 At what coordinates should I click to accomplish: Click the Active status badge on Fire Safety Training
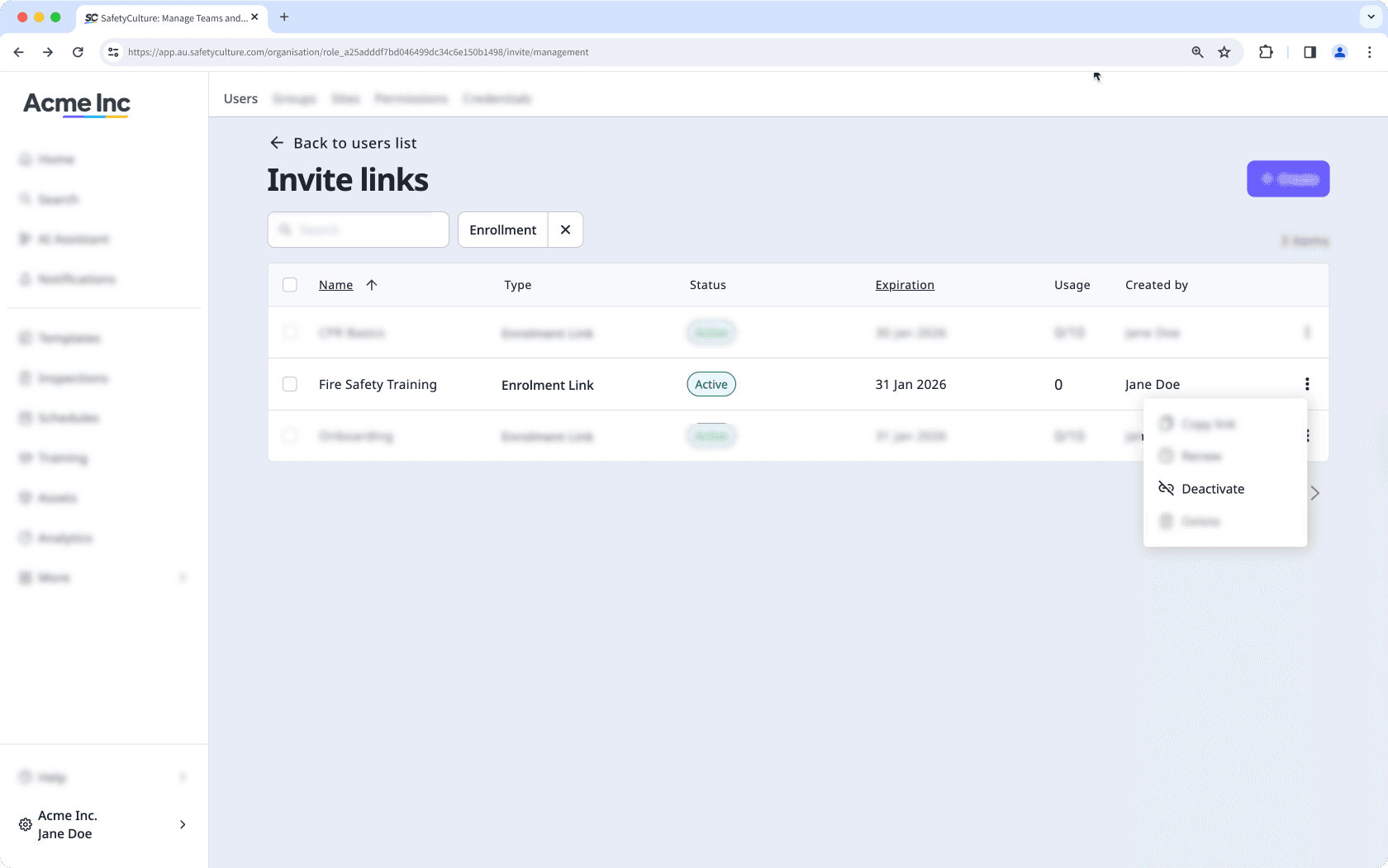(711, 384)
